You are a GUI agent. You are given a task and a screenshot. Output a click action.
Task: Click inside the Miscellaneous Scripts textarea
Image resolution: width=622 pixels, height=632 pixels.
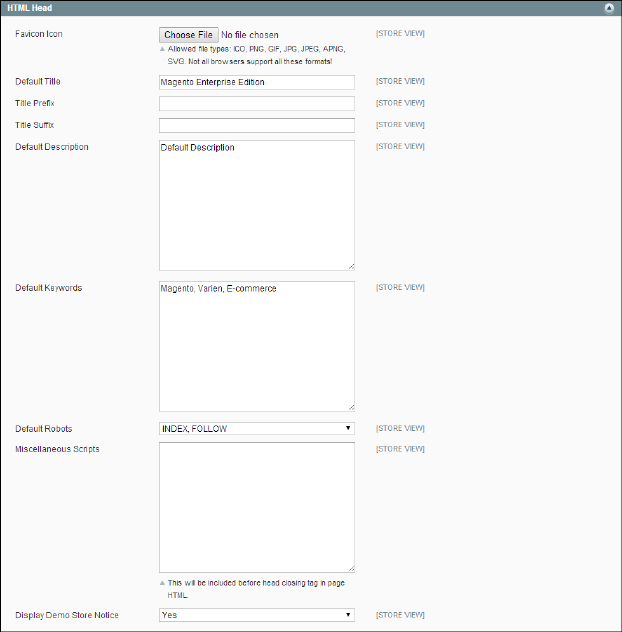256,507
